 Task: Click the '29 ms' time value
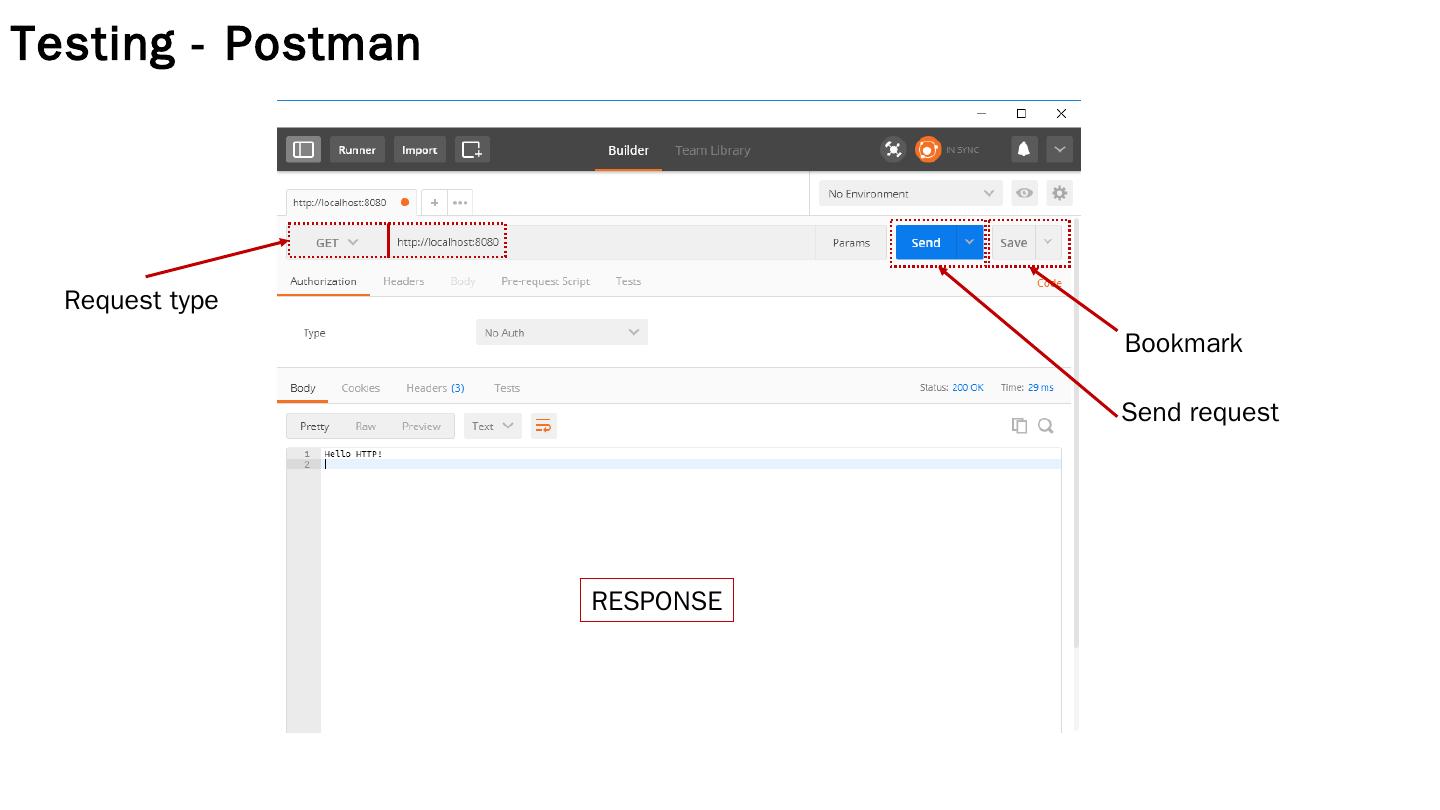(1040, 387)
